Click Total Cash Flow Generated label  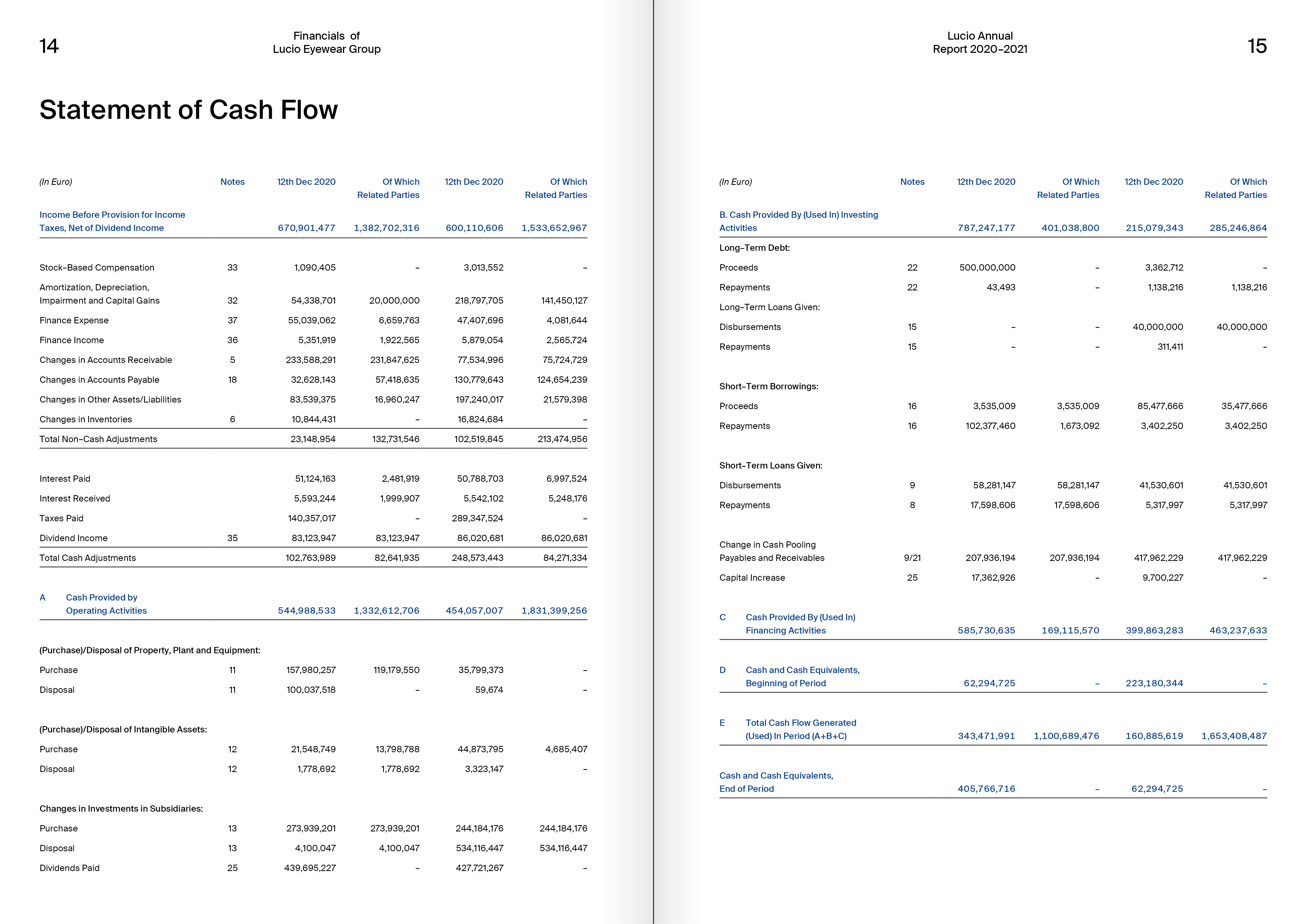[800, 723]
